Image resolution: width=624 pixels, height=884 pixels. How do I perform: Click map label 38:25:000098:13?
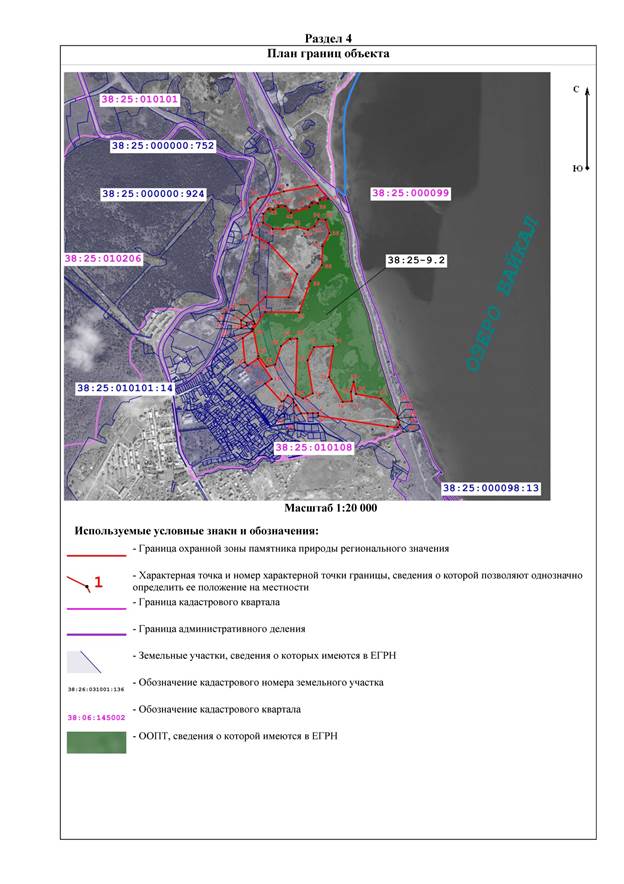click(491, 488)
